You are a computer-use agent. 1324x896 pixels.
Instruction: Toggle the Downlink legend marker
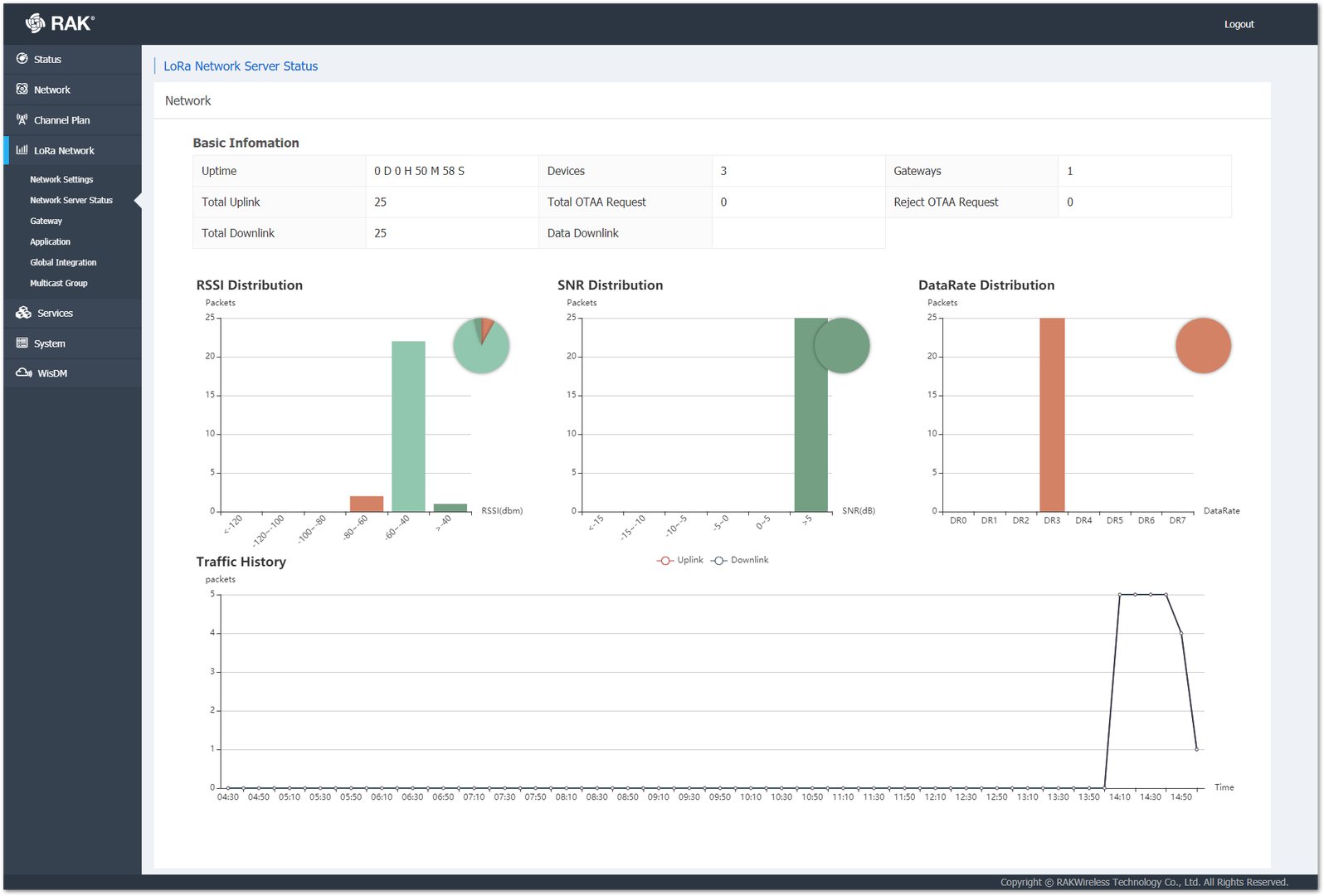pyautogui.click(x=719, y=561)
